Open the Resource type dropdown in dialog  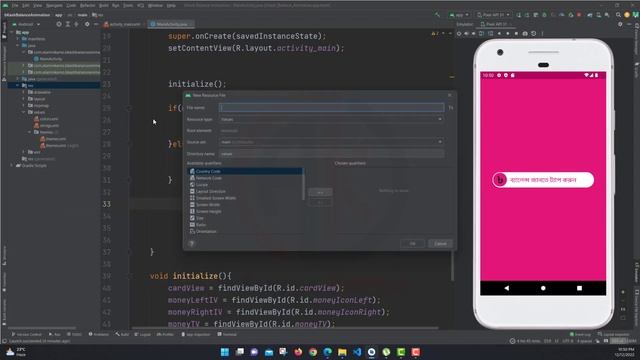click(x=331, y=119)
